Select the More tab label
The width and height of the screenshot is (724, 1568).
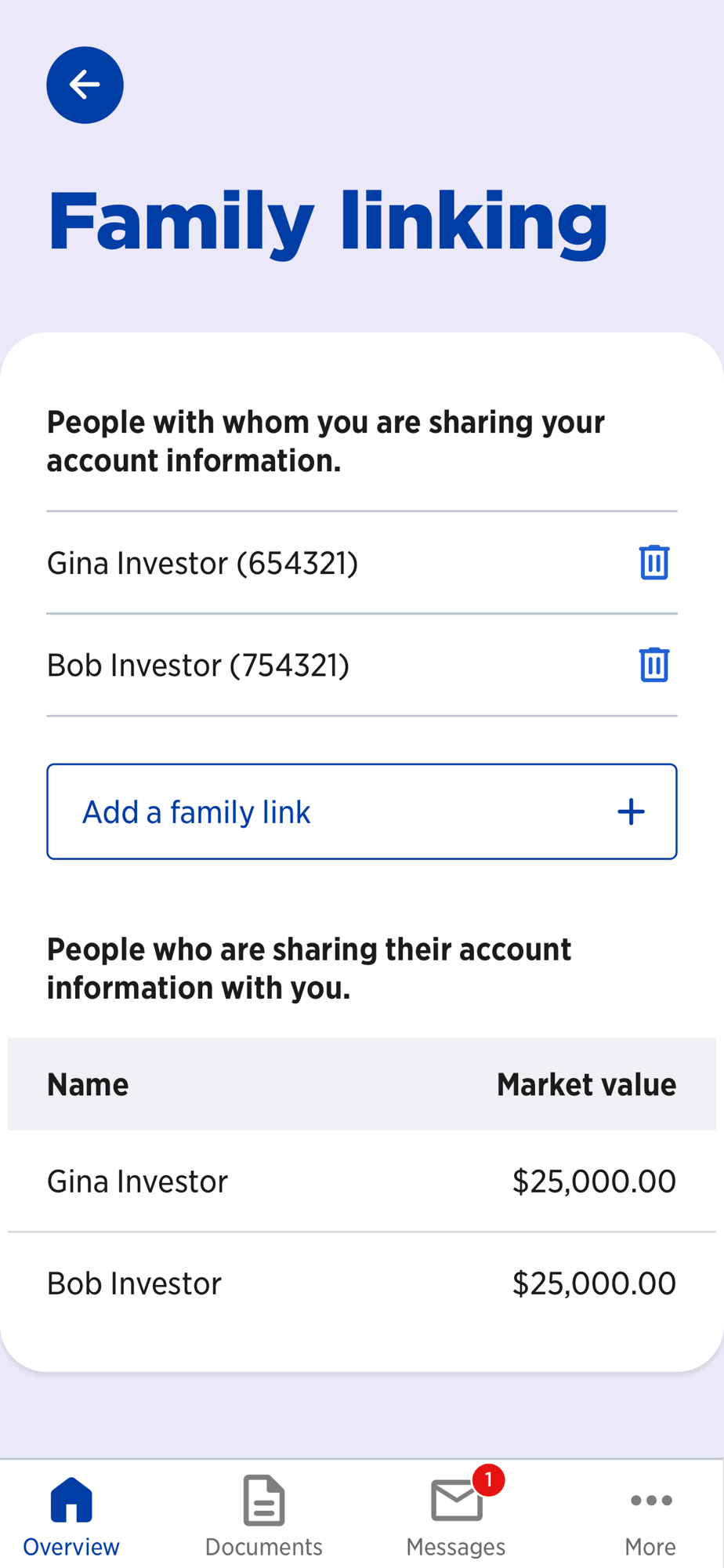click(x=650, y=1547)
